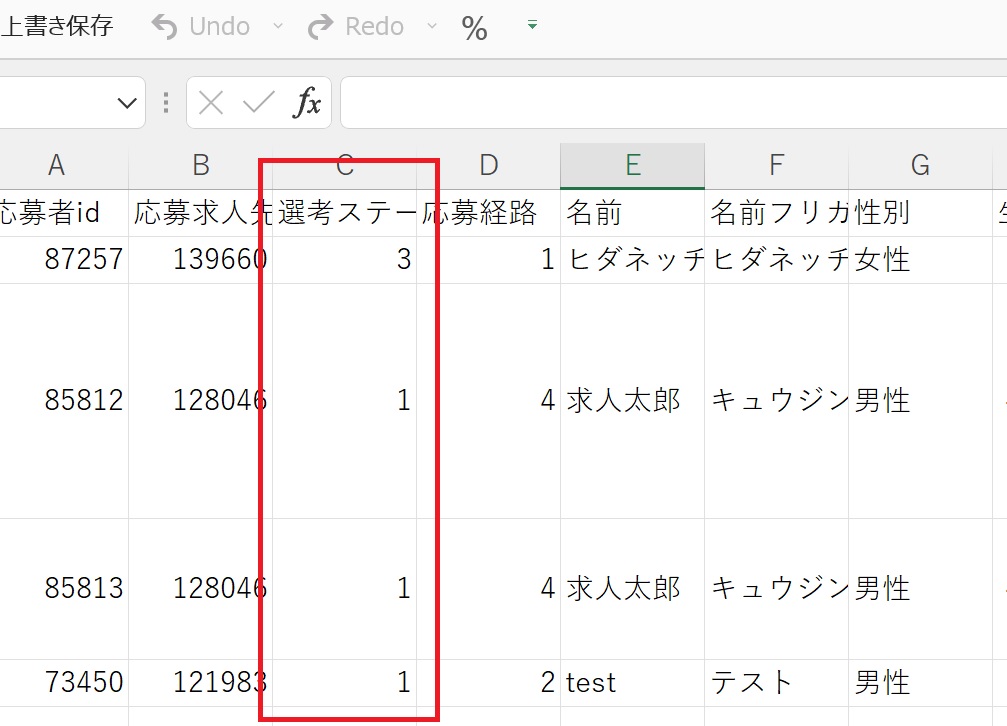Click the three-dot Name Box resize handle
1007x726 pixels.
click(x=165, y=103)
